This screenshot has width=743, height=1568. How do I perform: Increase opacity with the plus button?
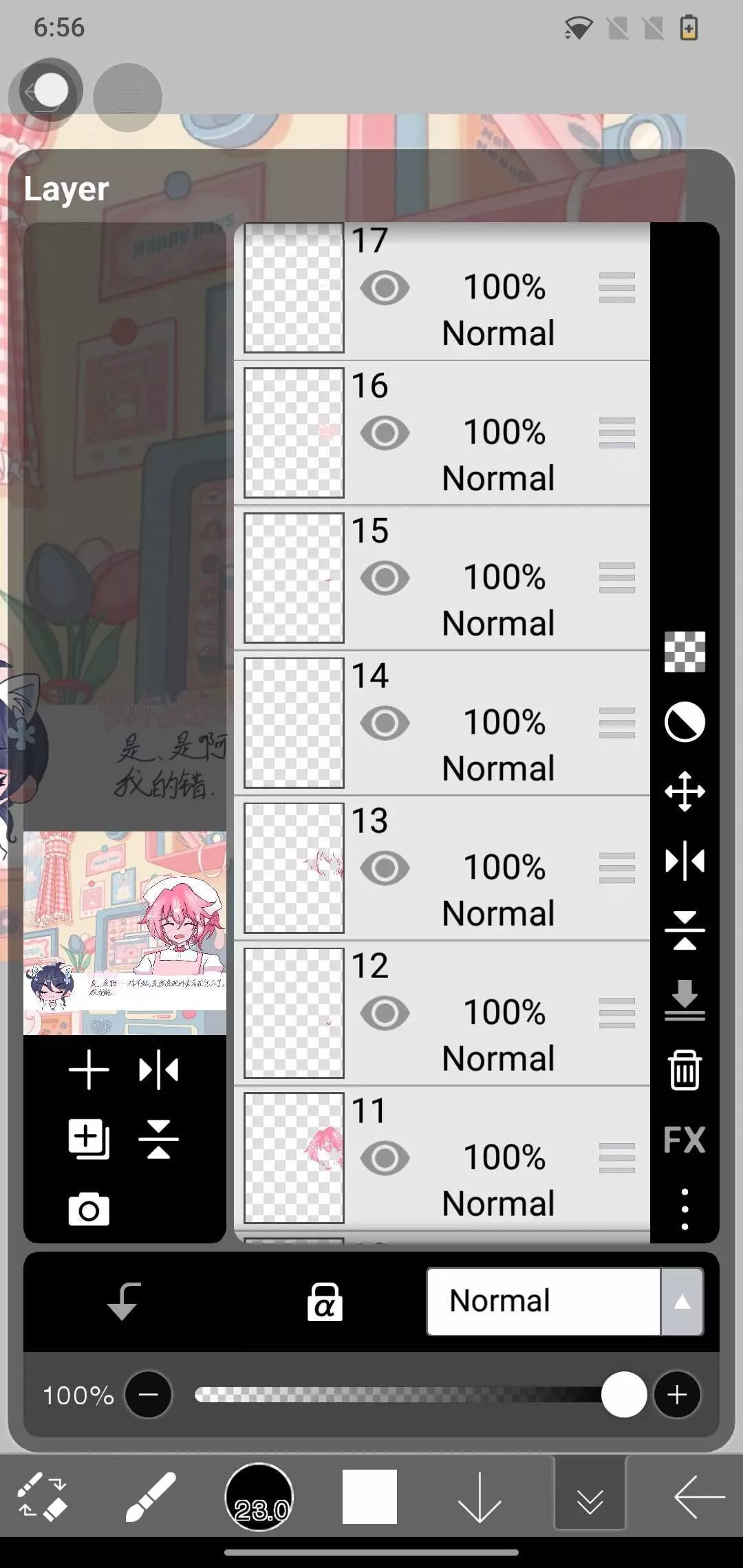pos(677,1395)
